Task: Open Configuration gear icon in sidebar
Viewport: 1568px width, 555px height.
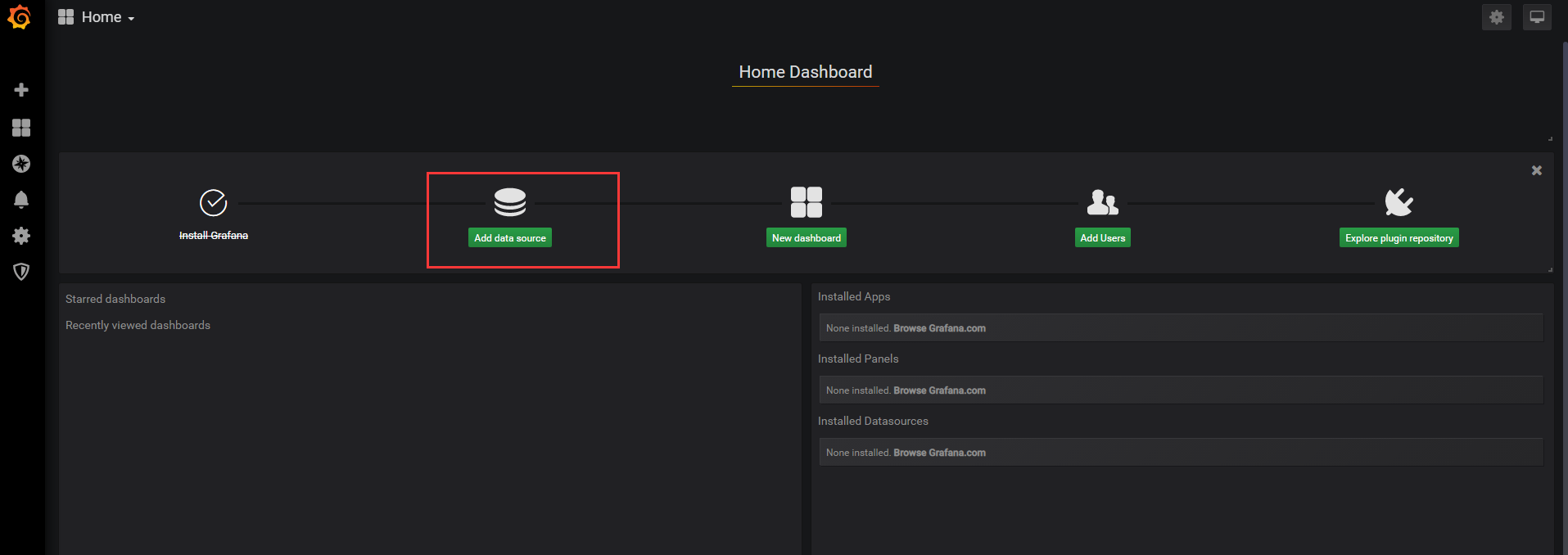Action: click(21, 236)
